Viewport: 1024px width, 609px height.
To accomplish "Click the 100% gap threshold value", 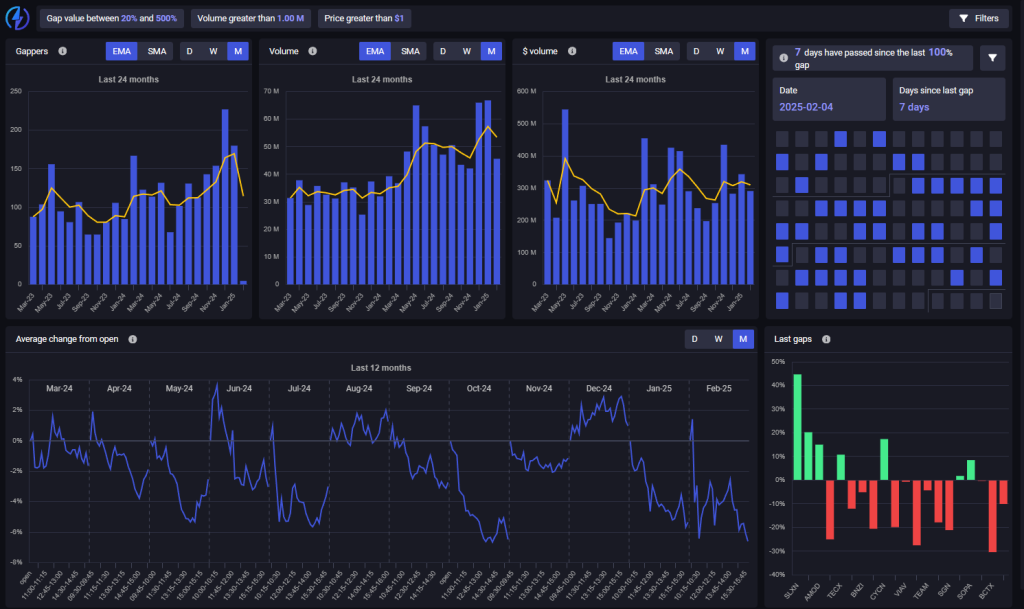I will (940, 52).
